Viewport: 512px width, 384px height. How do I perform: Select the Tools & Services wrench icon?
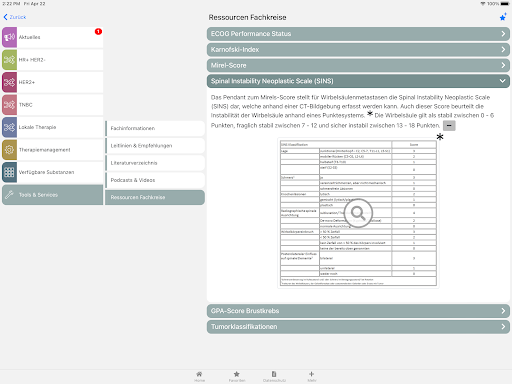point(9,195)
